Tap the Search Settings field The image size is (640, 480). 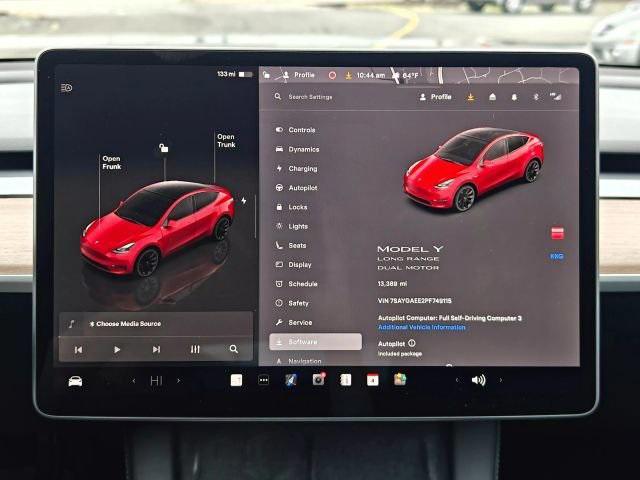pyautogui.click(x=310, y=97)
